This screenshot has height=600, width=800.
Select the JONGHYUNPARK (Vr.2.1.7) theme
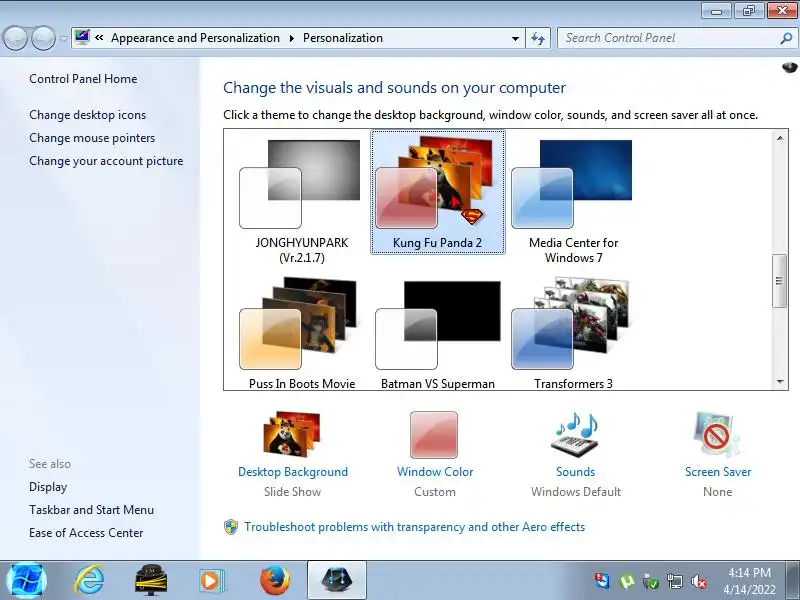pyautogui.click(x=302, y=201)
